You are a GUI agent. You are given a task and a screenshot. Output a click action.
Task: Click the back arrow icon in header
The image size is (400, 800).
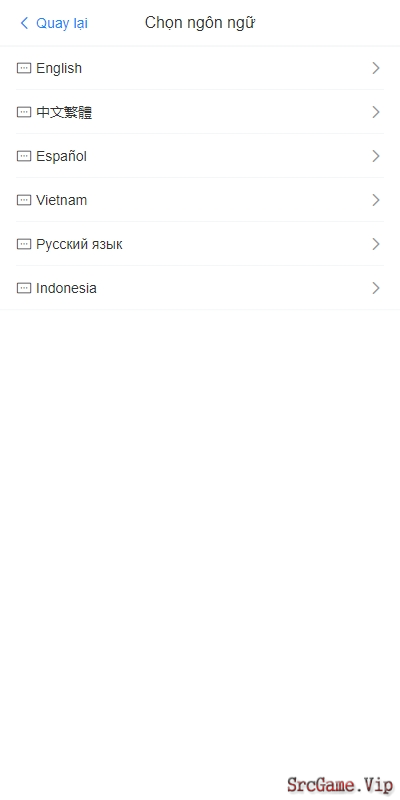(x=24, y=23)
